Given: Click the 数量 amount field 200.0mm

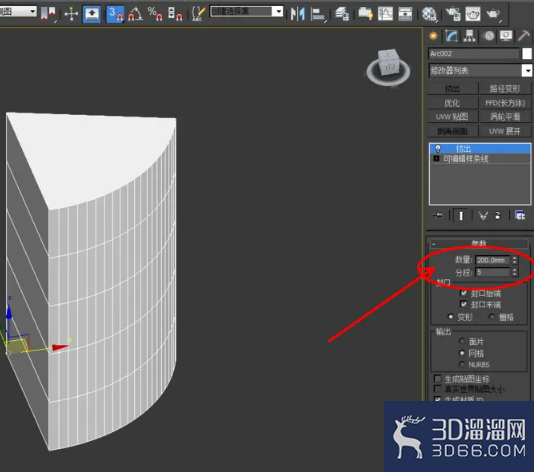Looking at the screenshot, I should coord(492,260).
